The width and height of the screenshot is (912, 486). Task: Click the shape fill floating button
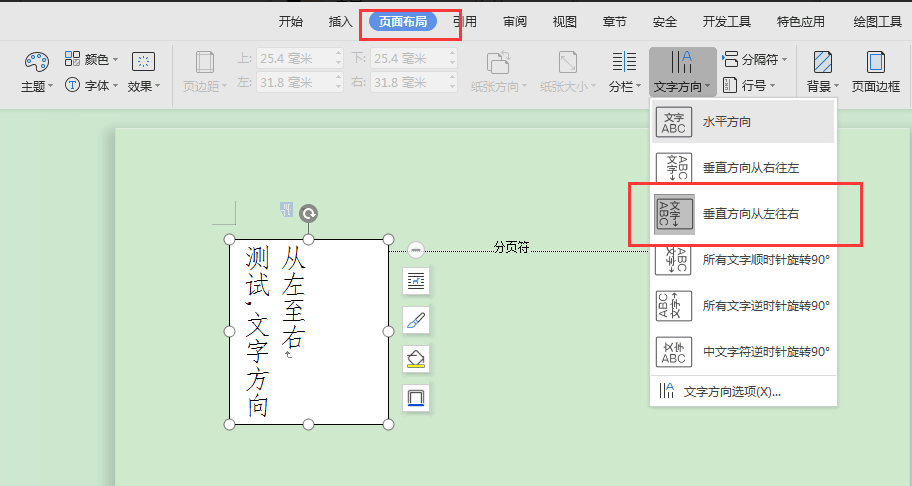pos(416,359)
